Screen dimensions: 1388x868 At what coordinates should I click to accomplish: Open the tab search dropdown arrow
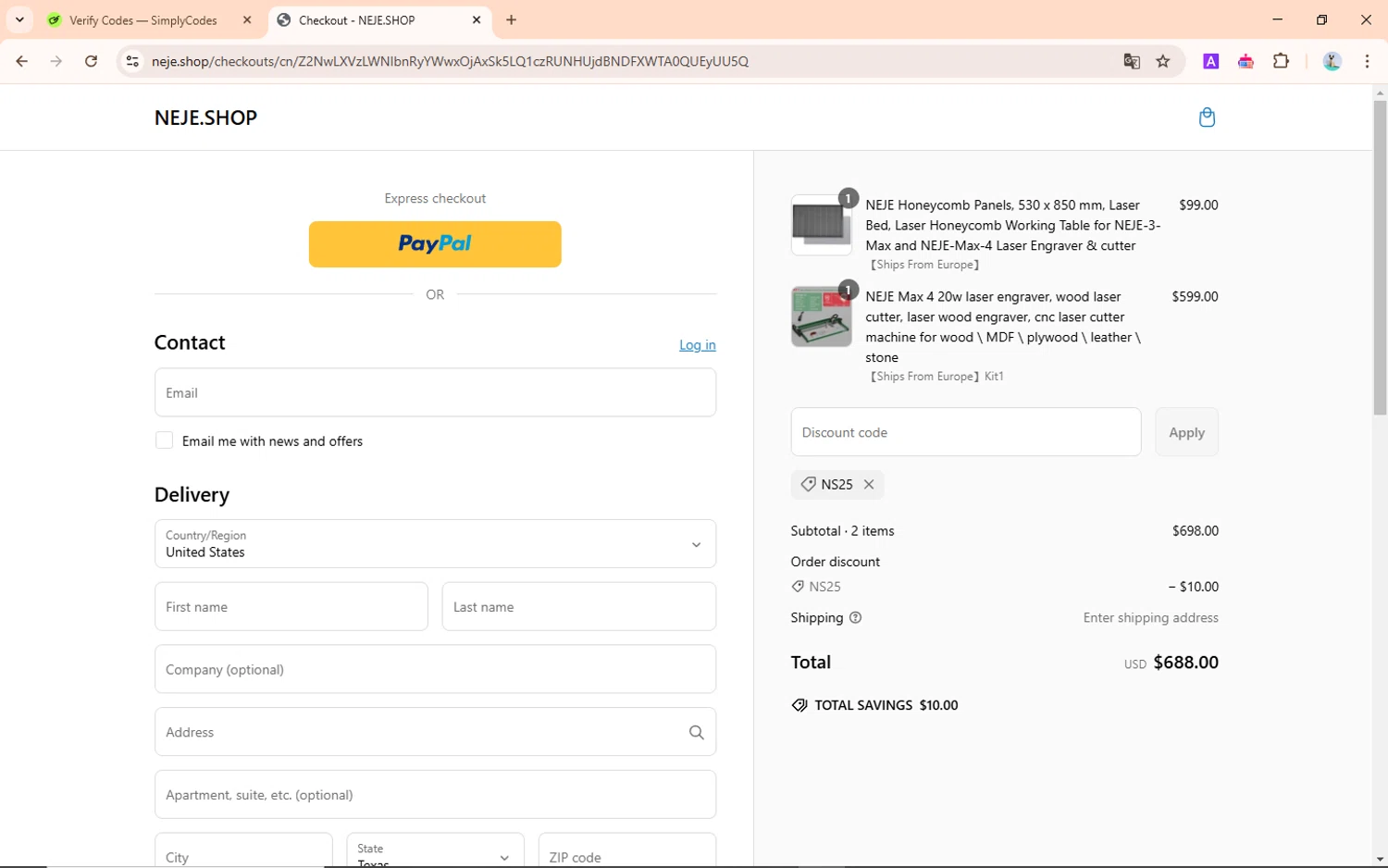click(19, 19)
